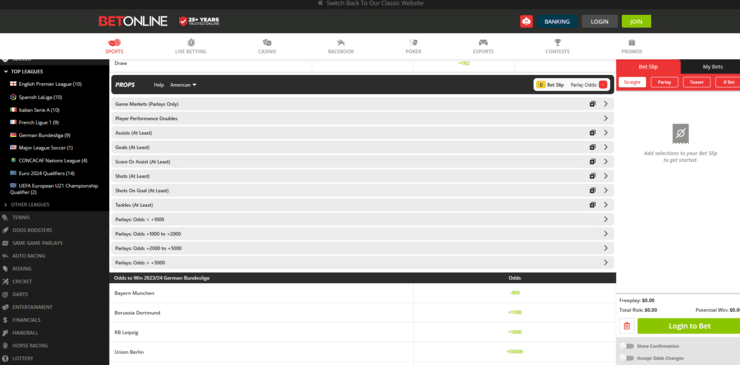Expand Player Performance Doubles row chevron
The image size is (740, 365).
[605, 119]
